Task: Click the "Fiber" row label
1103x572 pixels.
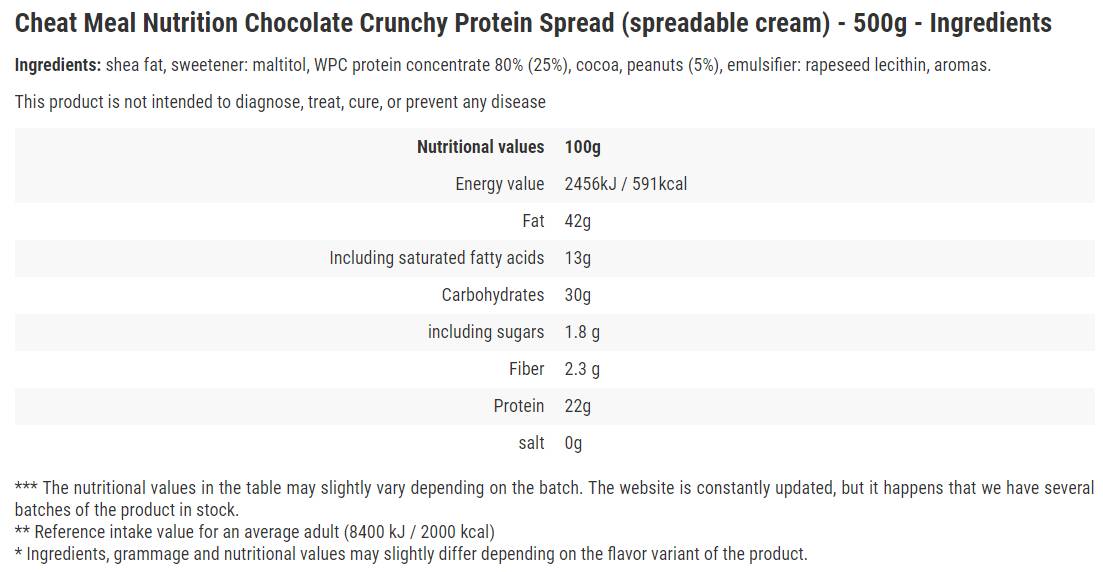Action: coord(526,369)
